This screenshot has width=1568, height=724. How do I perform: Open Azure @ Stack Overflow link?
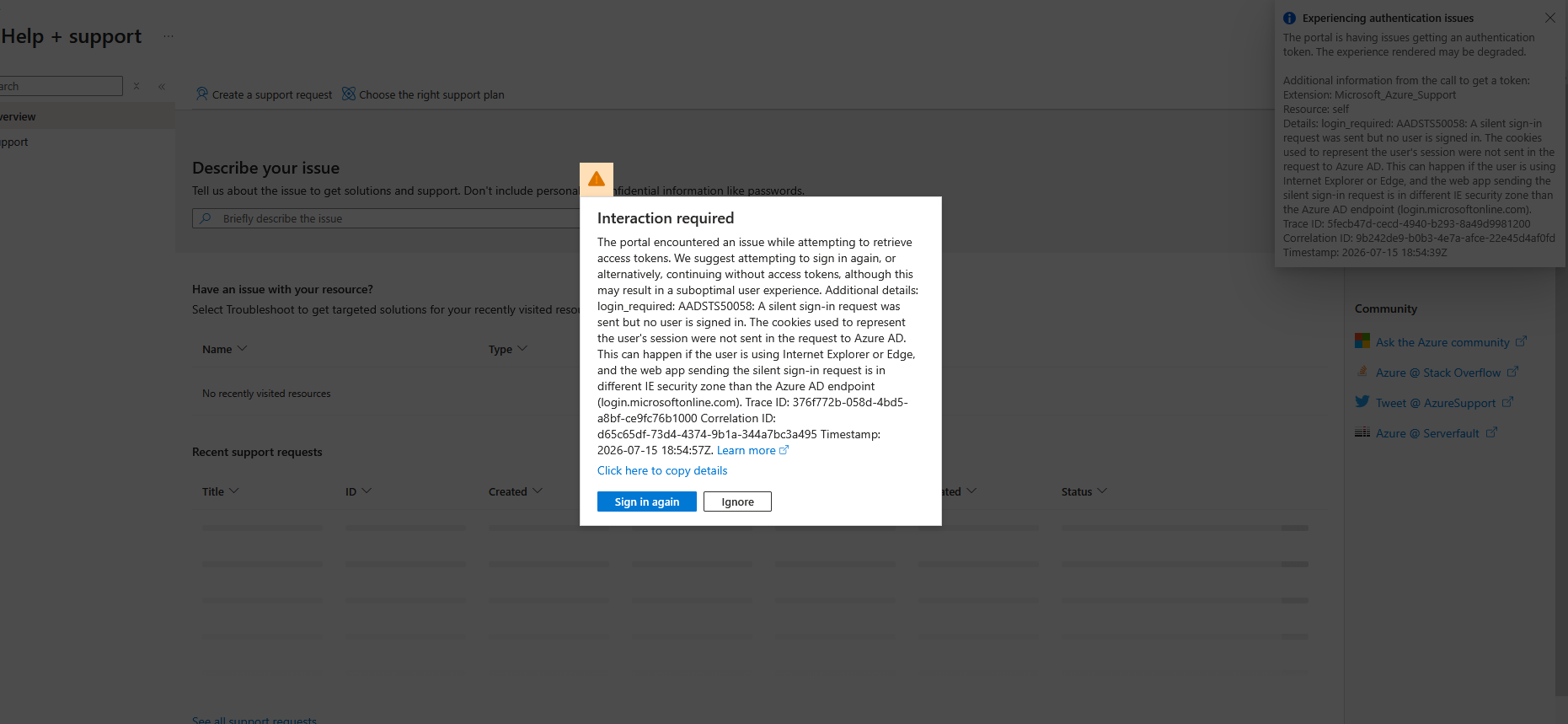coord(1438,373)
